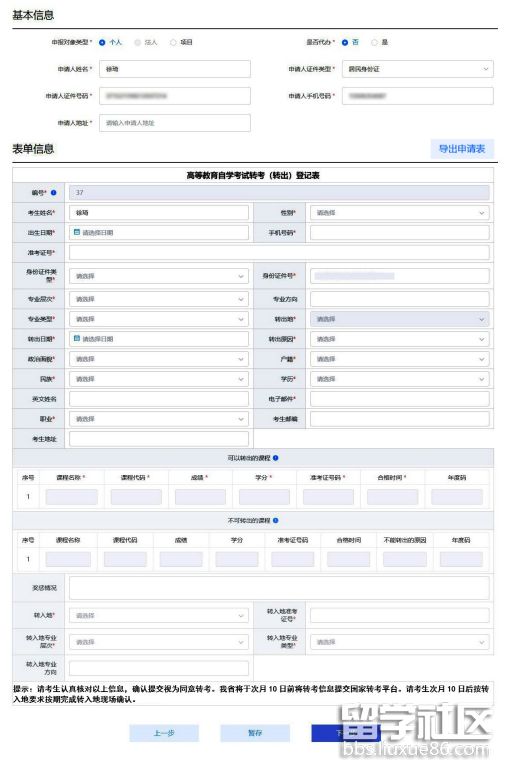
Task: Click the 转出日期 date field
Action: point(158,339)
